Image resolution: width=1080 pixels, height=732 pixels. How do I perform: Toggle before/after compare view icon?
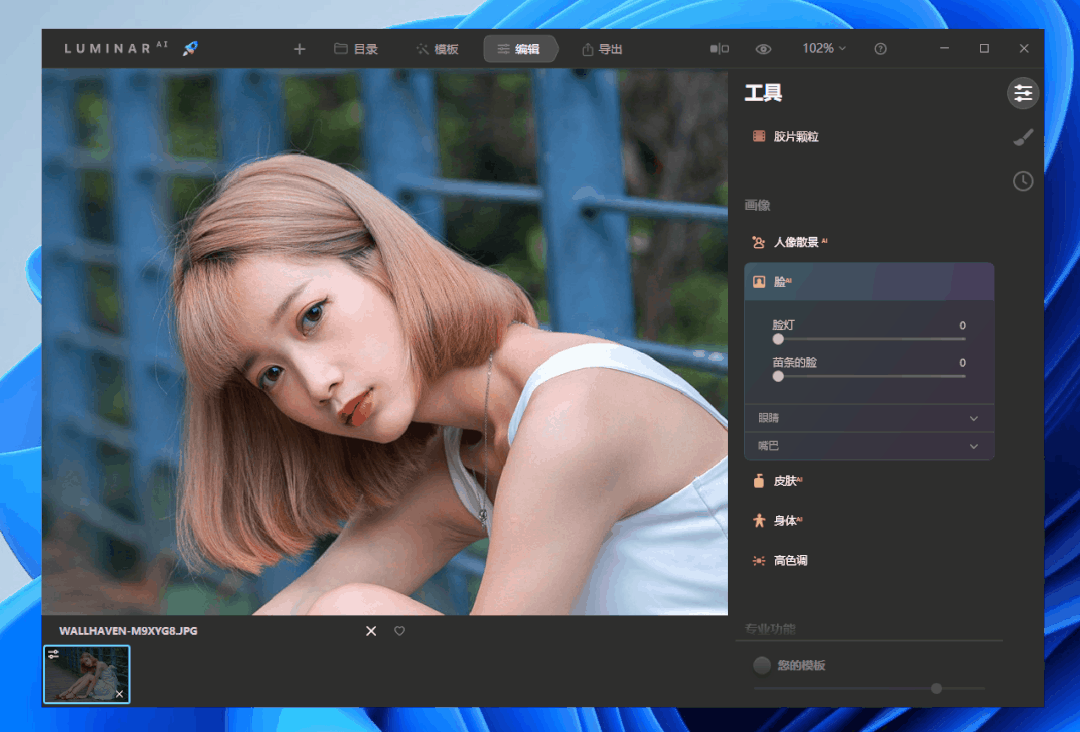(x=719, y=48)
